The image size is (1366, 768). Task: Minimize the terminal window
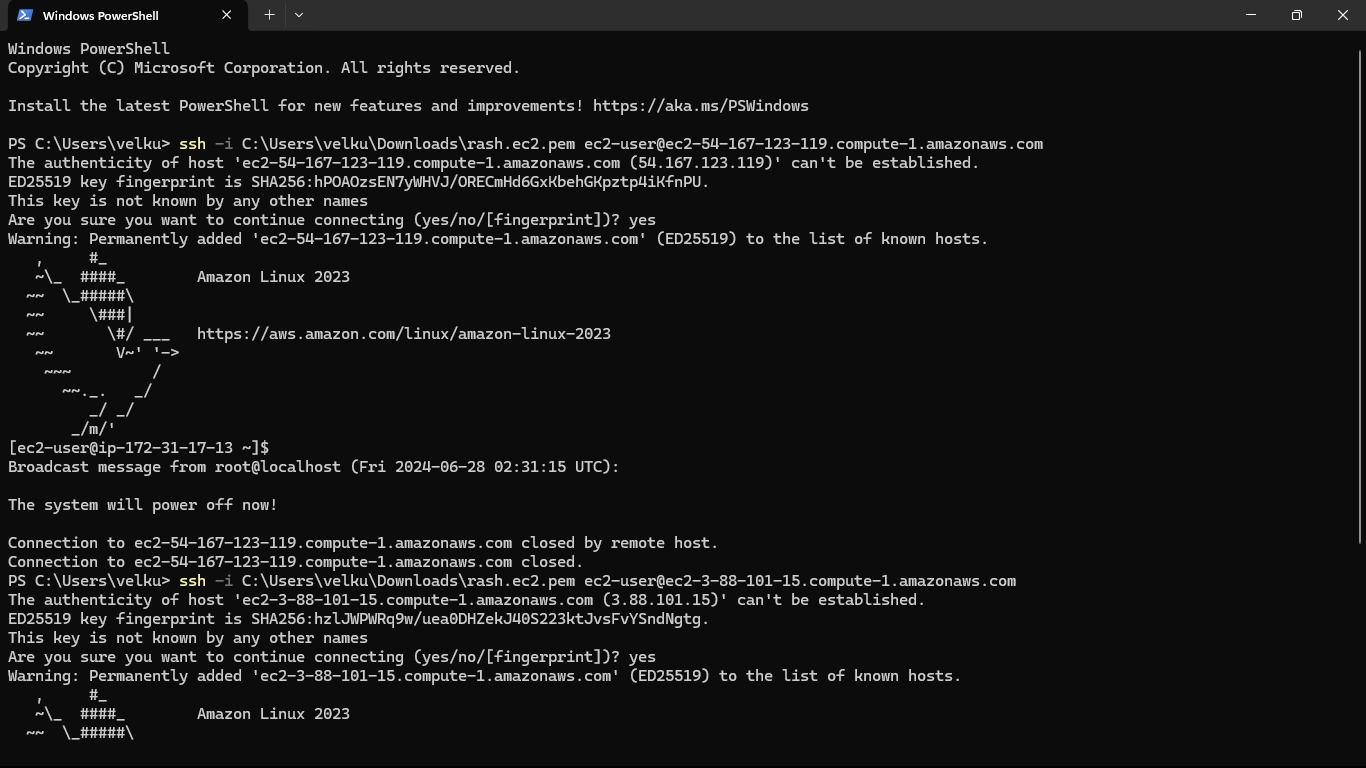coord(1250,15)
